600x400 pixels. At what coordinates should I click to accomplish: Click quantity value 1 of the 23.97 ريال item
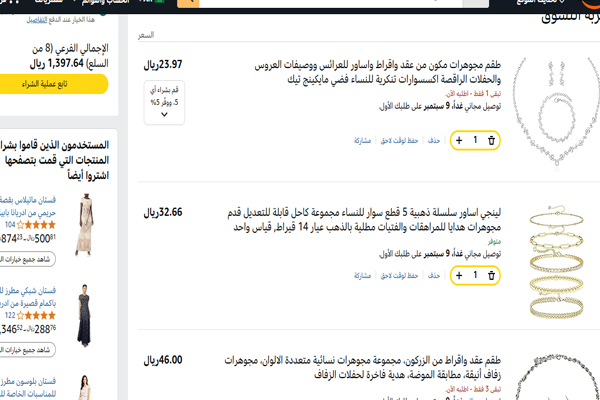475,140
